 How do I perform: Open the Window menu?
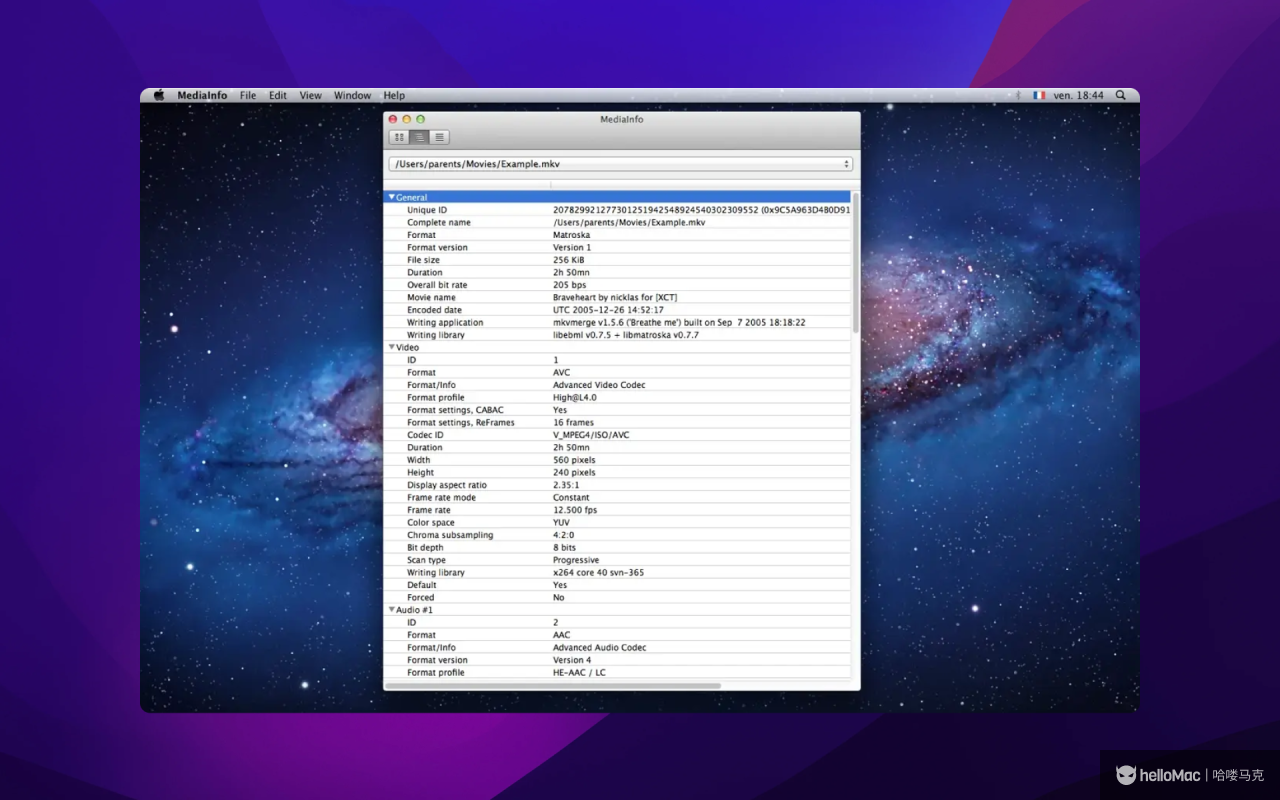point(352,95)
